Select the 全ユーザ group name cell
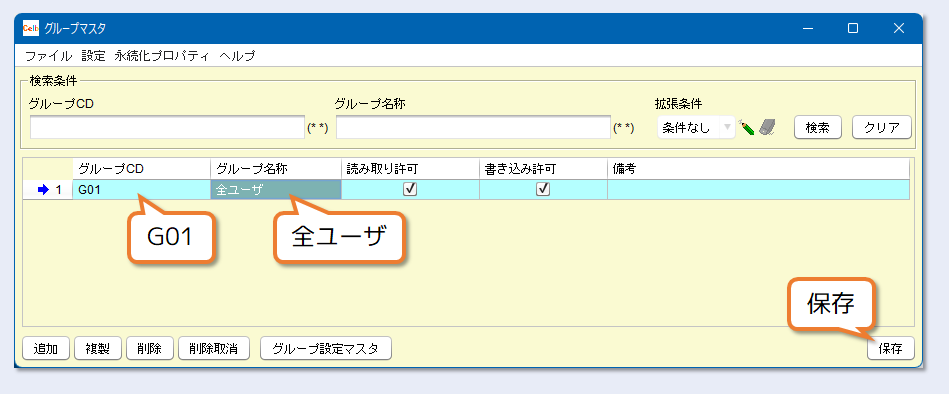This screenshot has width=949, height=394. [276, 189]
